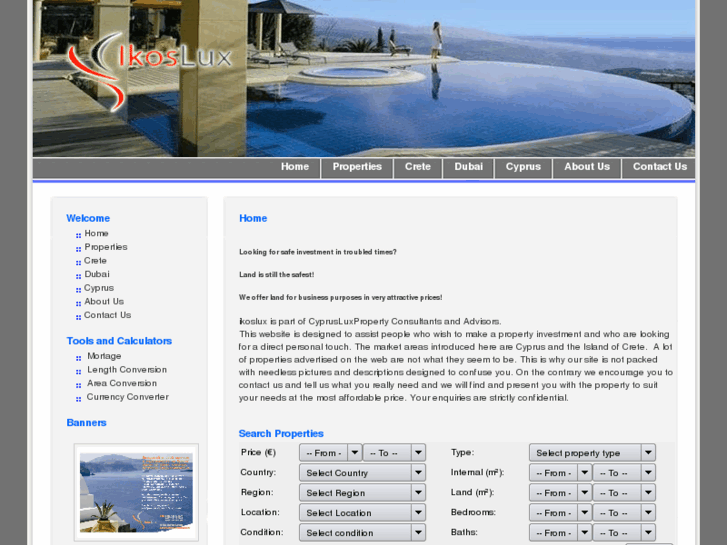Image resolution: width=727 pixels, height=545 pixels.
Task: Click text 'Land is still the safest!'
Action: tap(276, 275)
